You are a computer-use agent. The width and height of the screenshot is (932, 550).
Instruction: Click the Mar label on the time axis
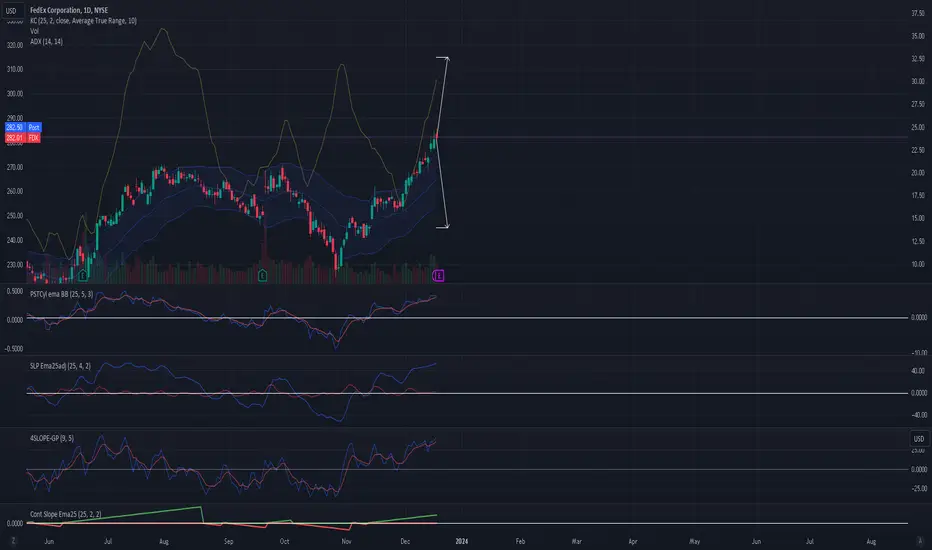[x=576, y=541]
